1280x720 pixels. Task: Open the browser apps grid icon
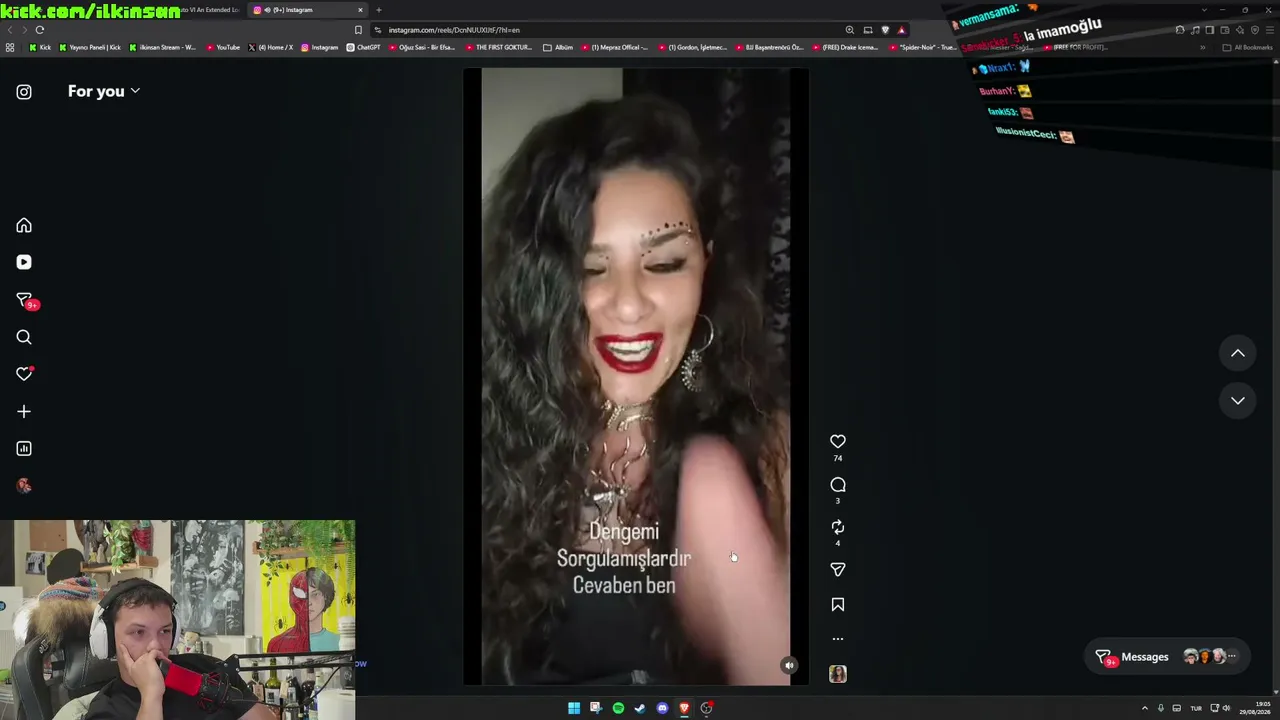pyautogui.click(x=10, y=47)
